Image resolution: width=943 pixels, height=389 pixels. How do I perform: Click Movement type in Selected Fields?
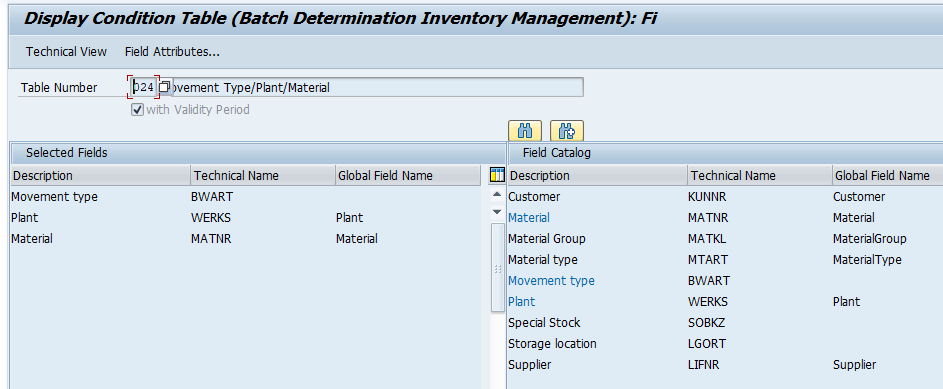pyautogui.click(x=54, y=197)
